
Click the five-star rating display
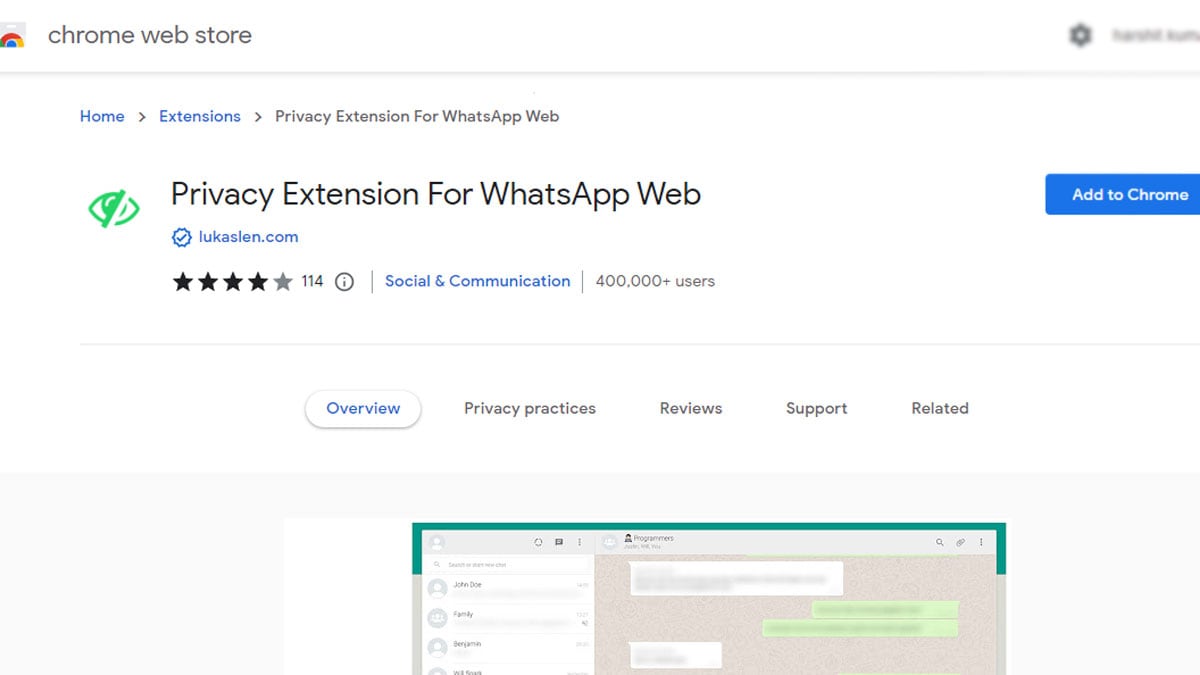(232, 281)
